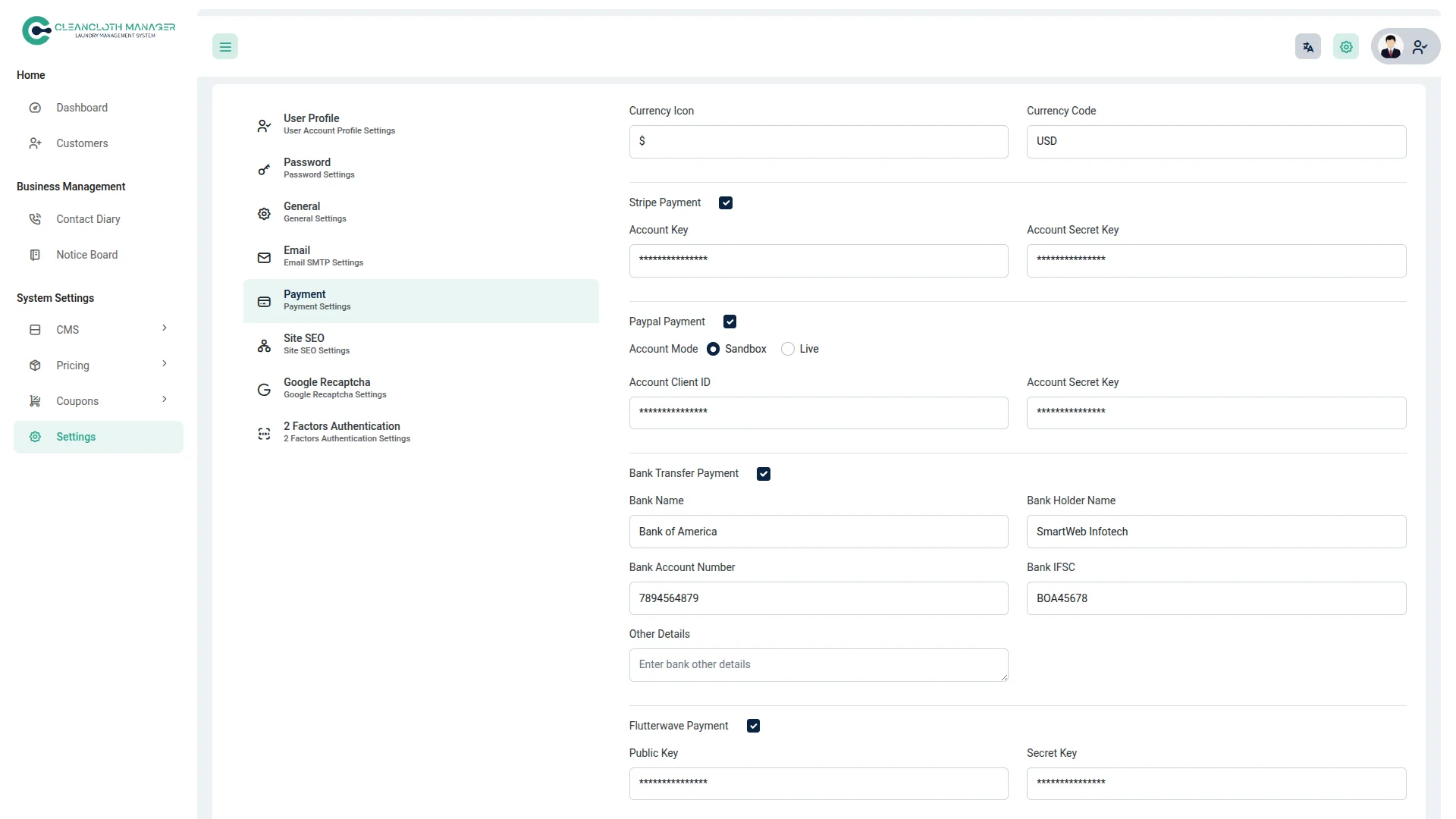Open 2 Factors Authentication settings
Image resolution: width=1456 pixels, height=819 pixels.
347,432
